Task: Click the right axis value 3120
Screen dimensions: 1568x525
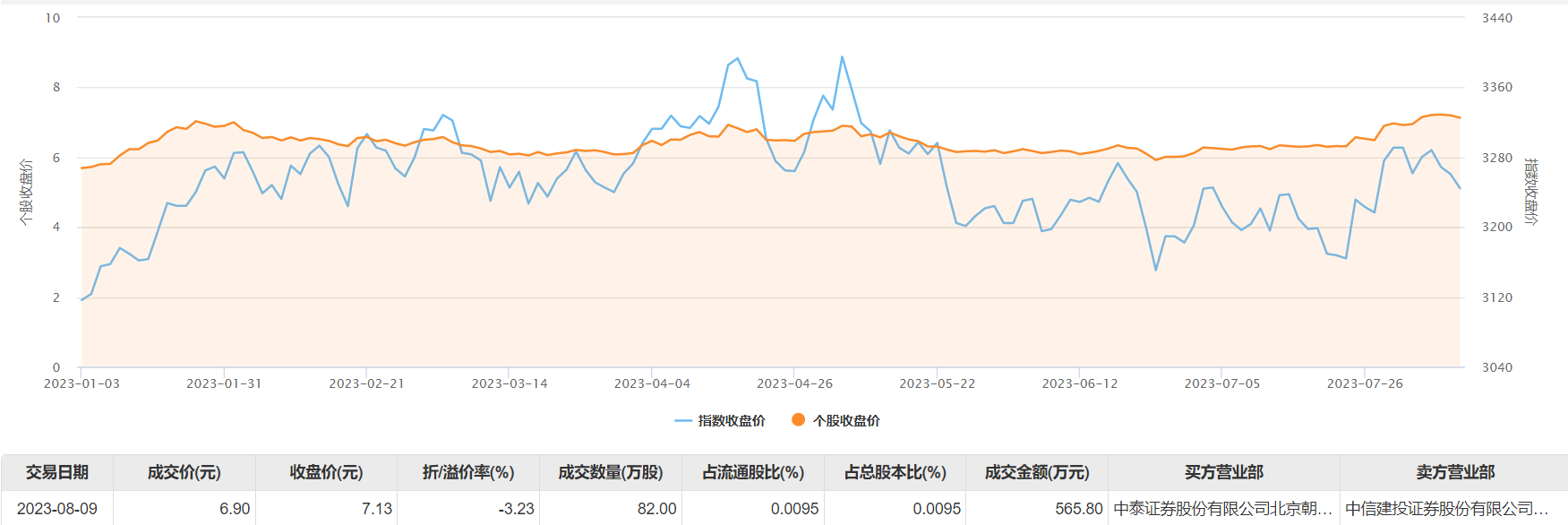Action: (1497, 297)
